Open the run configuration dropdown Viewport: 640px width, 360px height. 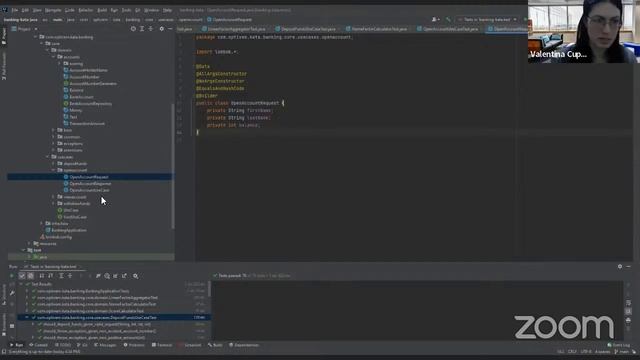tap(487, 19)
